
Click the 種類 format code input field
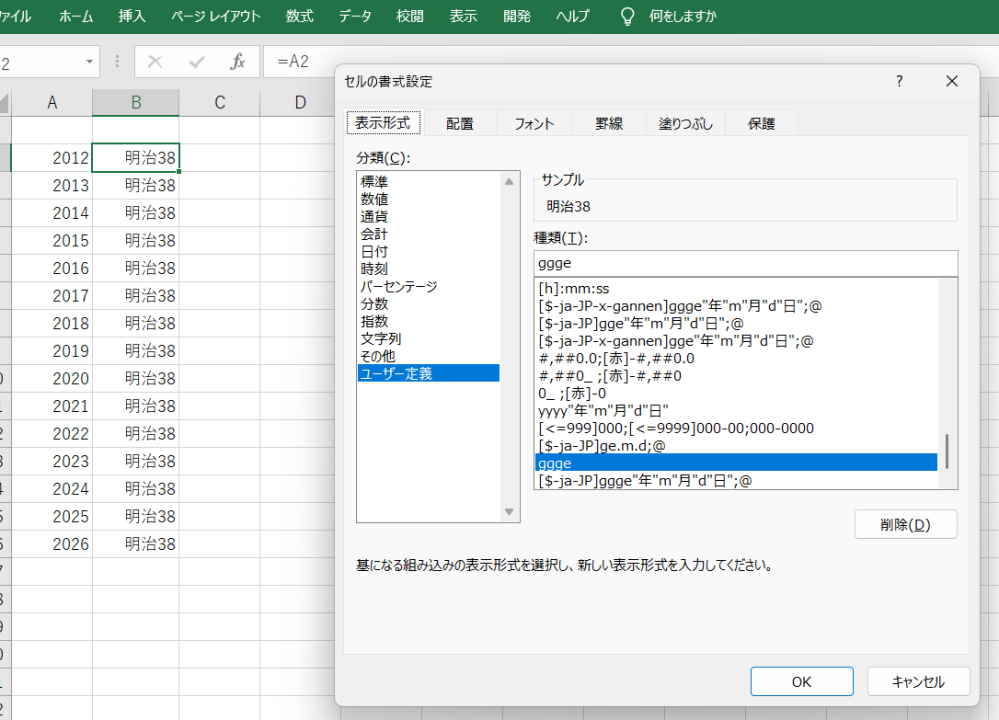click(x=745, y=263)
